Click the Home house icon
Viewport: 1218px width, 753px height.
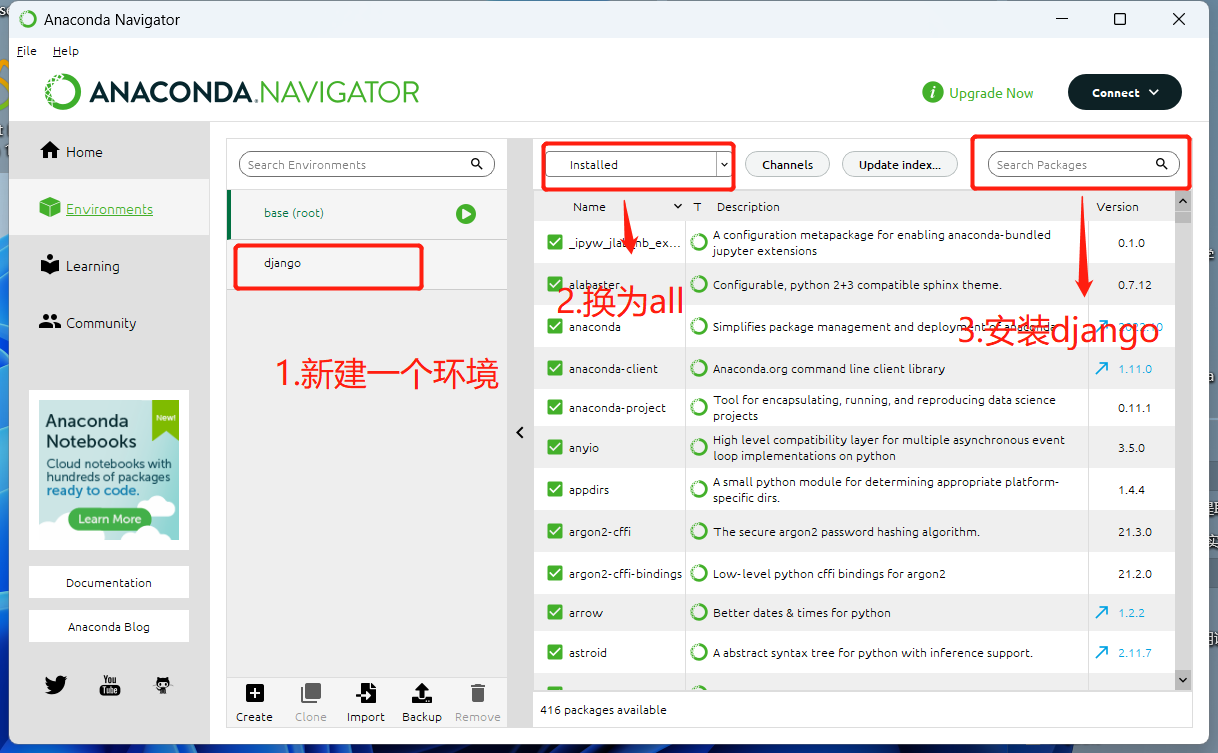click(49, 150)
